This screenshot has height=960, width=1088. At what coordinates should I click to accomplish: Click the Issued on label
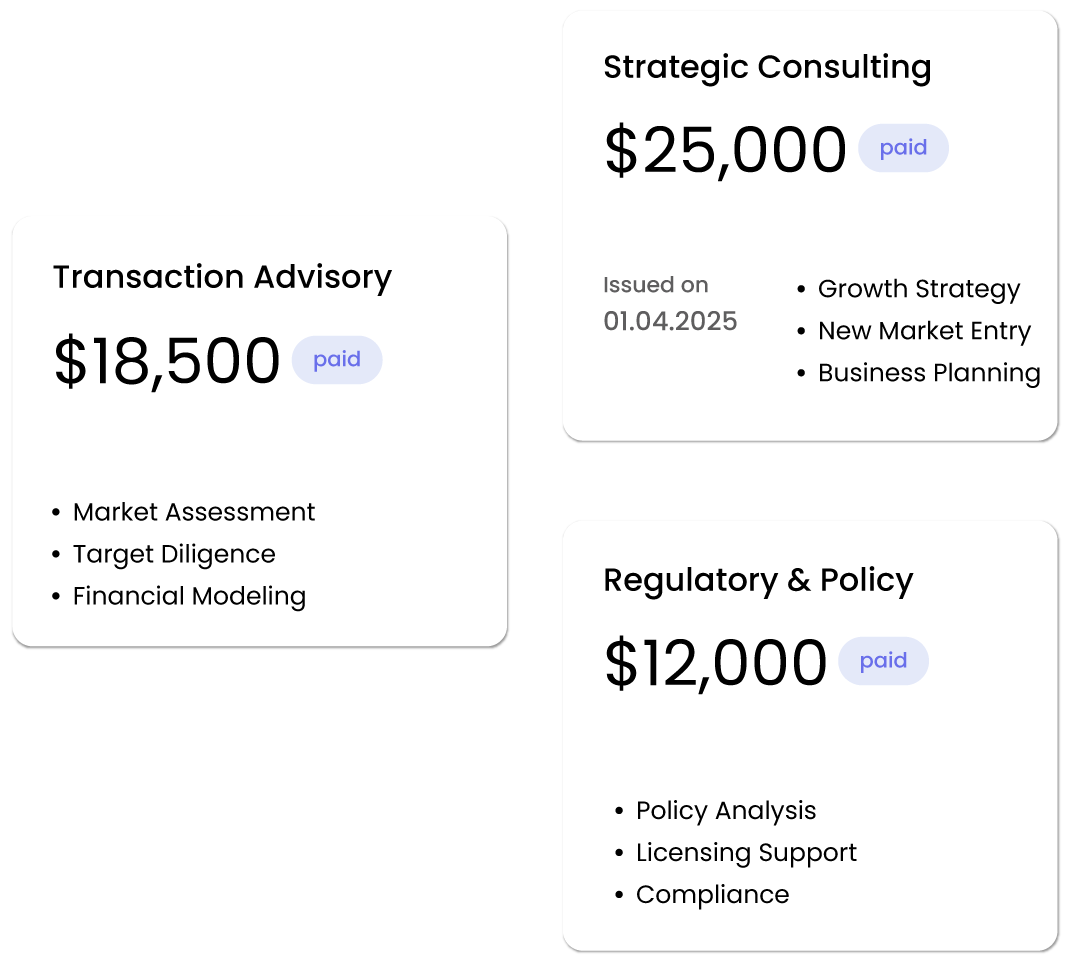pos(655,285)
